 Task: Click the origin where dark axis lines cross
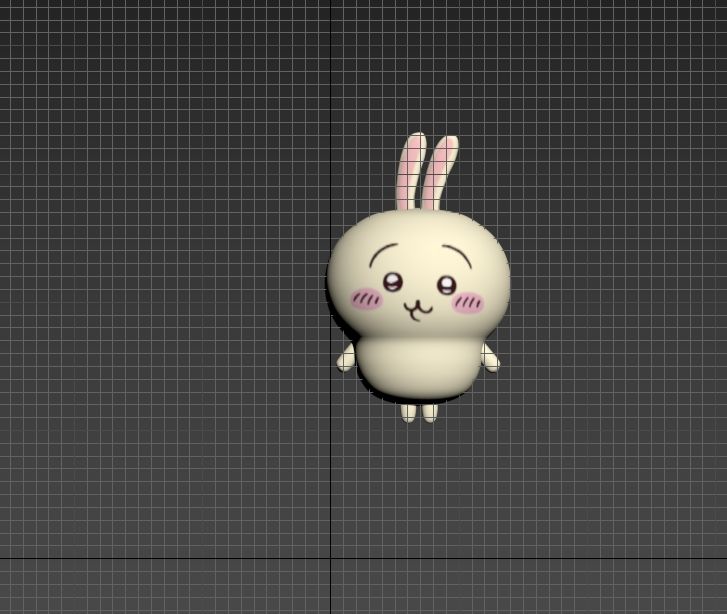[x=332, y=558]
